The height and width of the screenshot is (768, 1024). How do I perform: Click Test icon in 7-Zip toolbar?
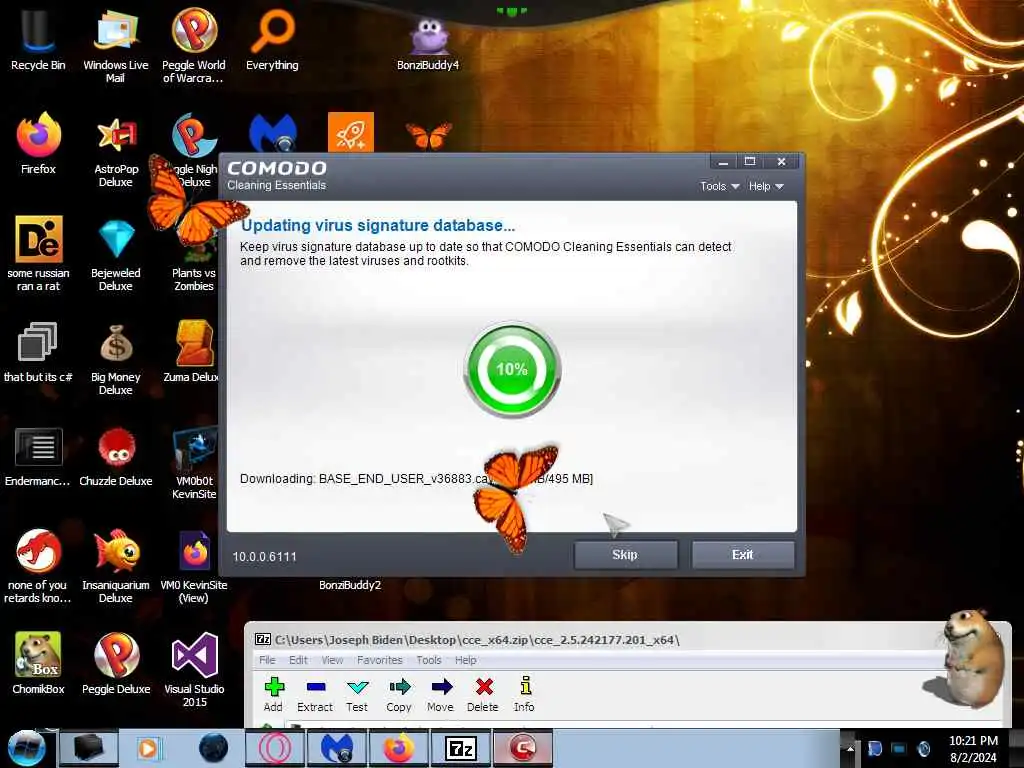click(357, 694)
